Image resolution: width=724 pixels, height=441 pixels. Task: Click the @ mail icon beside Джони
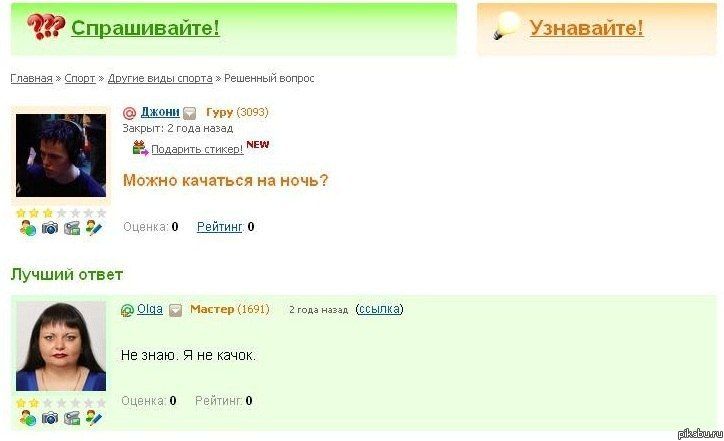coord(130,113)
